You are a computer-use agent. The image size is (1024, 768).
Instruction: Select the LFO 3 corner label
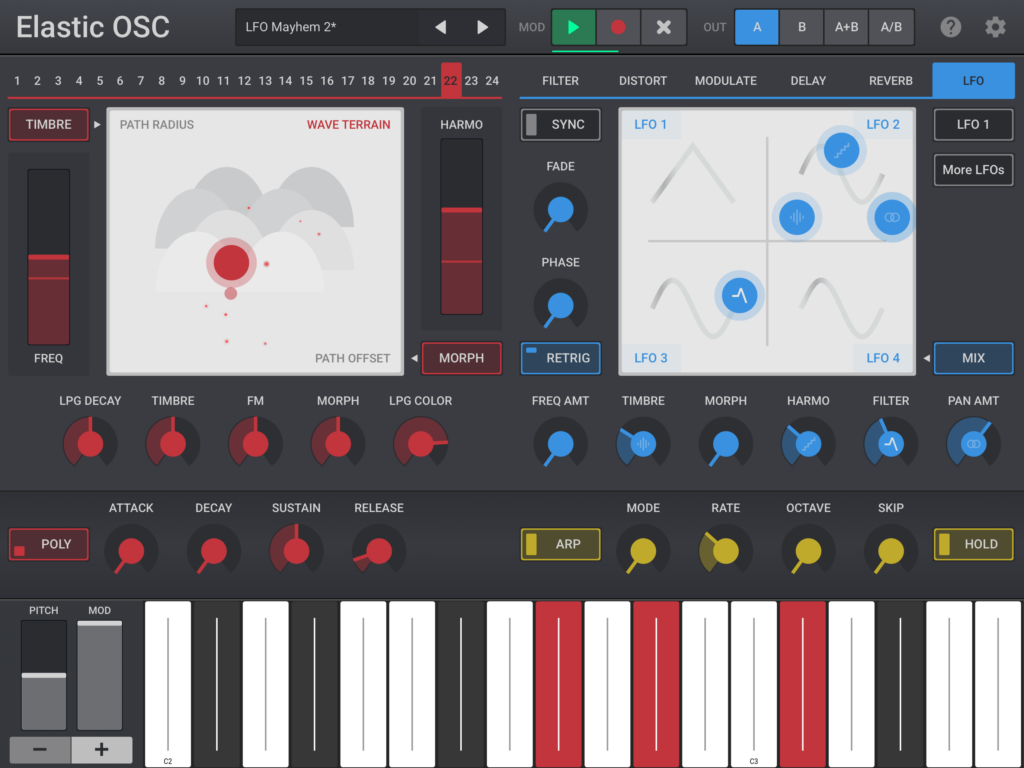coord(650,358)
